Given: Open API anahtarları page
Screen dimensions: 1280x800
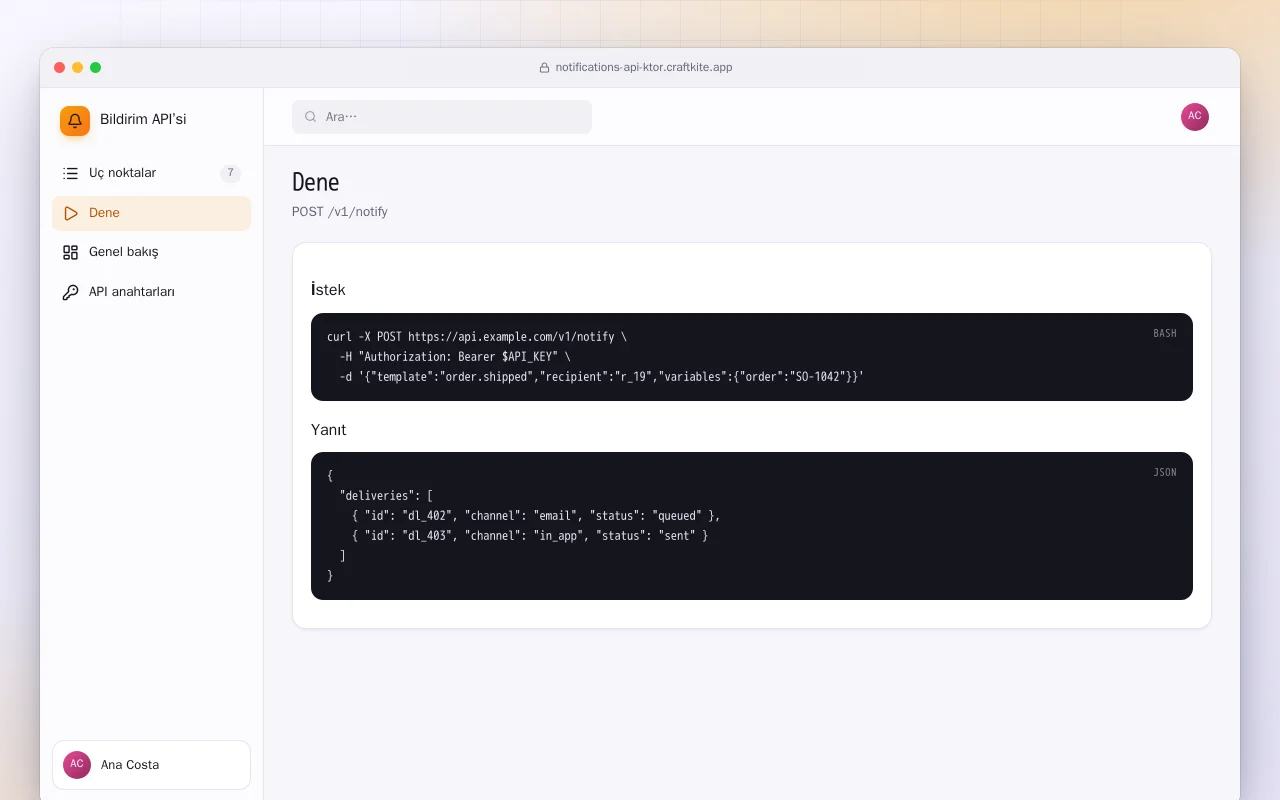Looking at the screenshot, I should click(x=151, y=292).
